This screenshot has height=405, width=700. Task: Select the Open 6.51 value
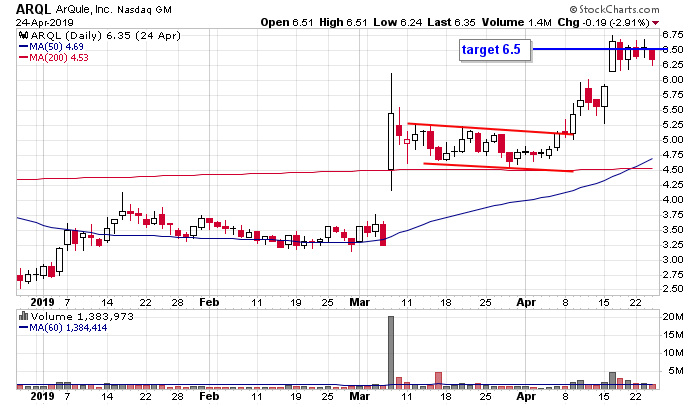click(287, 22)
